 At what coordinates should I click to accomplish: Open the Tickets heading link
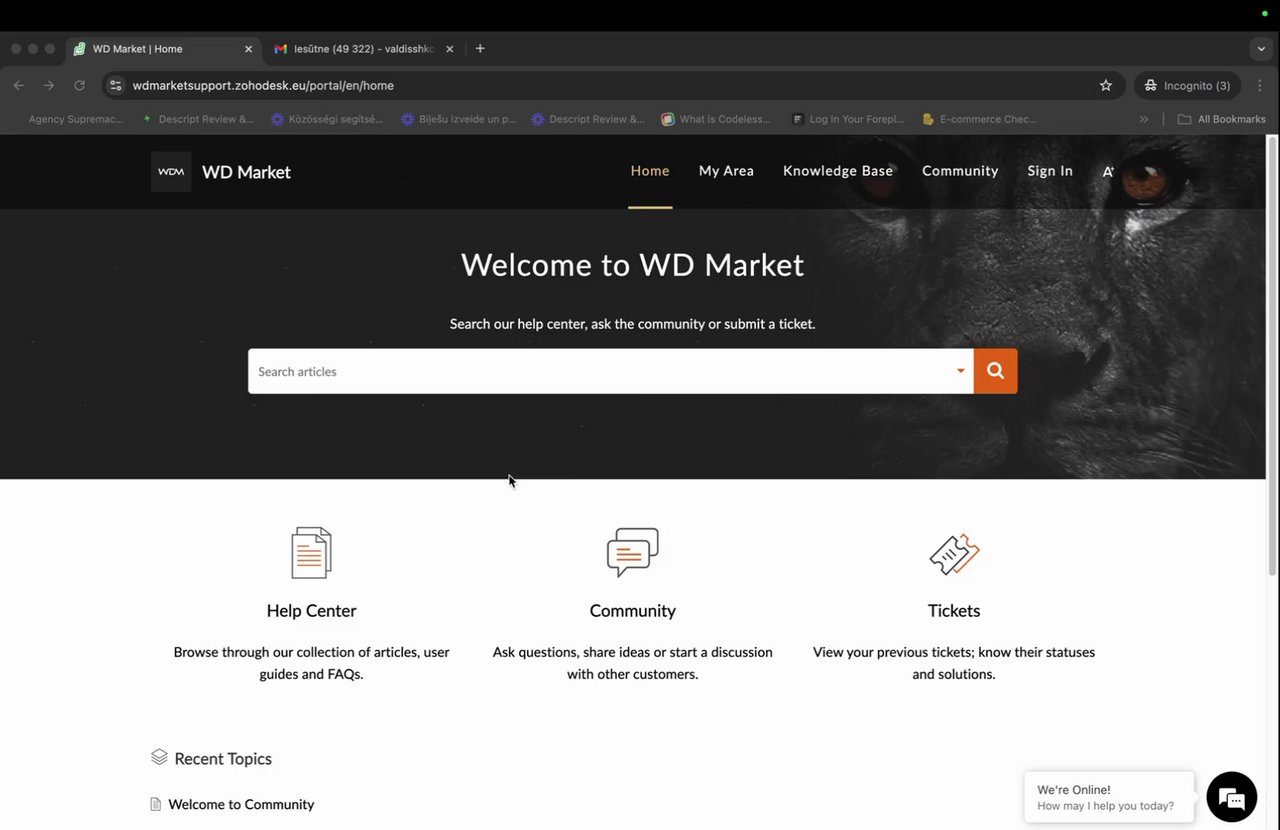pyautogui.click(x=954, y=611)
